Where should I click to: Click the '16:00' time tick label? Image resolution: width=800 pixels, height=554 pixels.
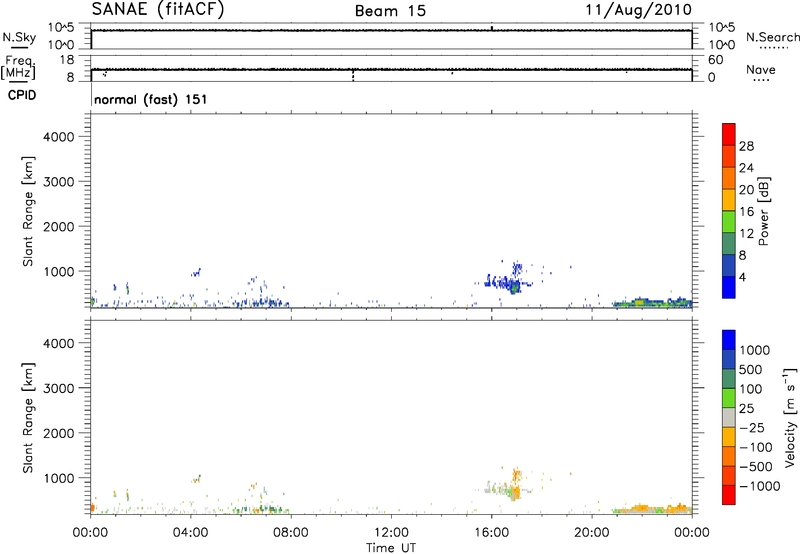491,533
